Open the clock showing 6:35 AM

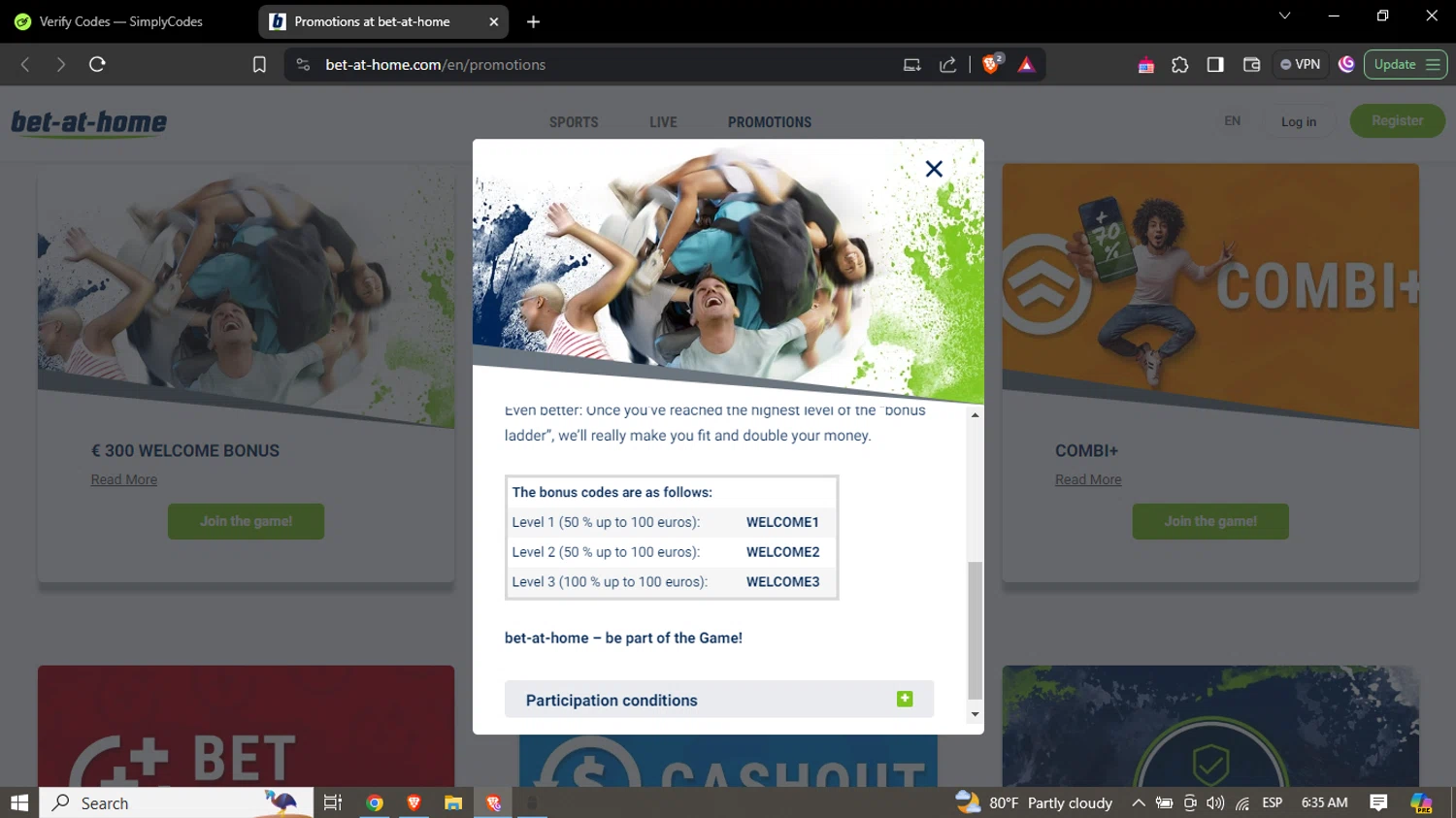(x=1324, y=802)
